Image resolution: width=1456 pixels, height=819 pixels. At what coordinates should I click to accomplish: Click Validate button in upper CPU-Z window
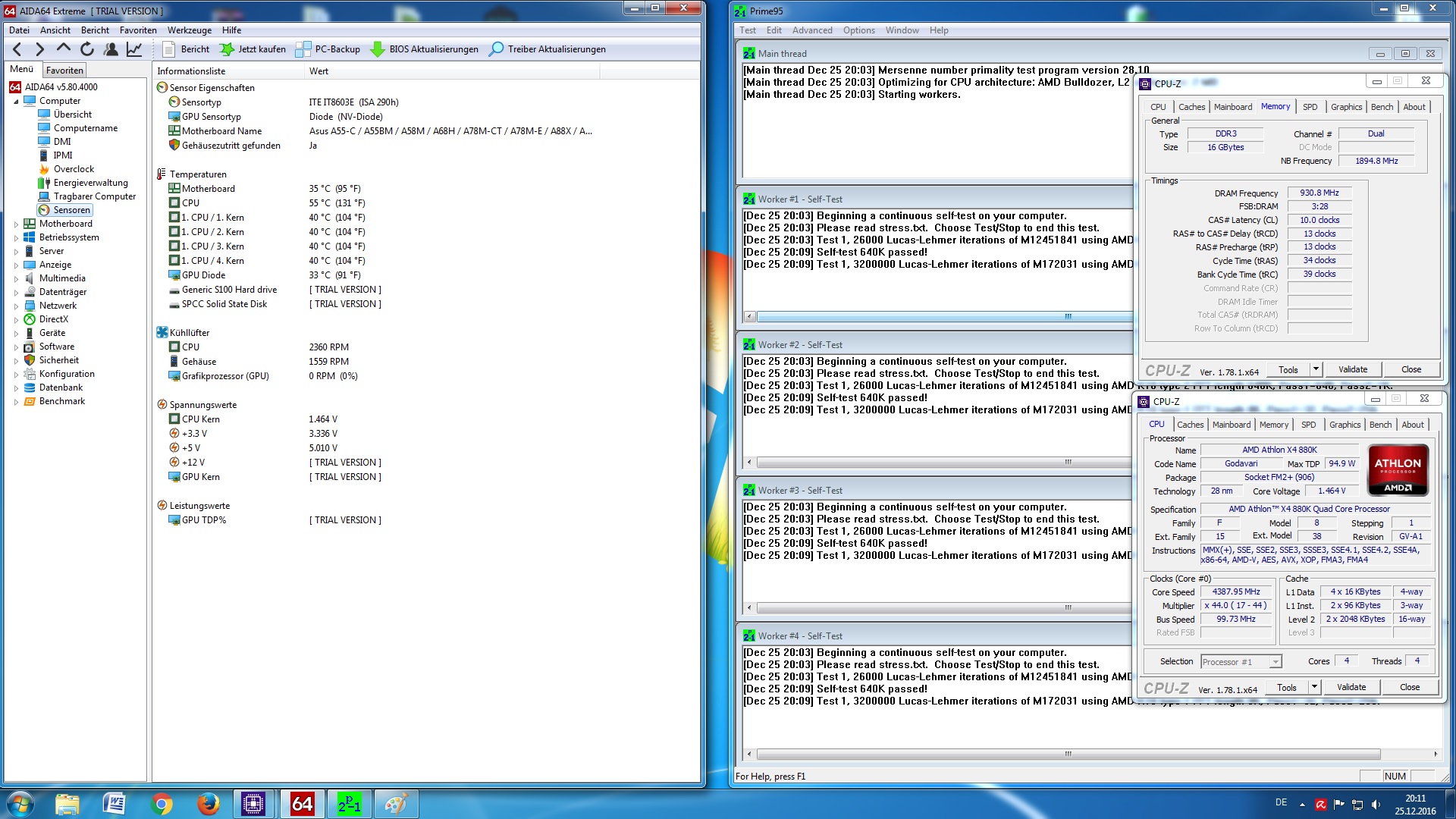pos(1352,370)
